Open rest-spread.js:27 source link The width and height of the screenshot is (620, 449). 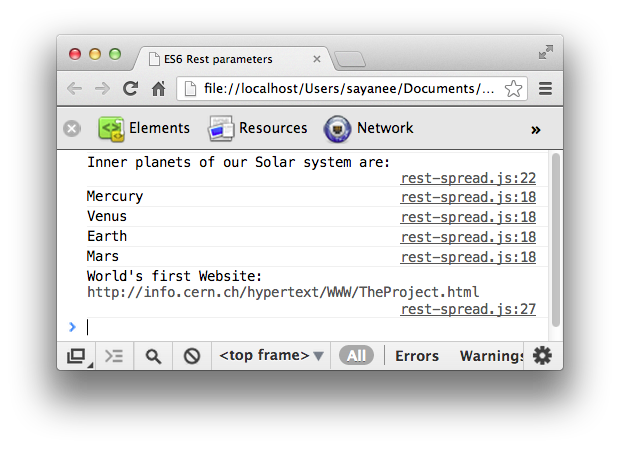click(468, 310)
